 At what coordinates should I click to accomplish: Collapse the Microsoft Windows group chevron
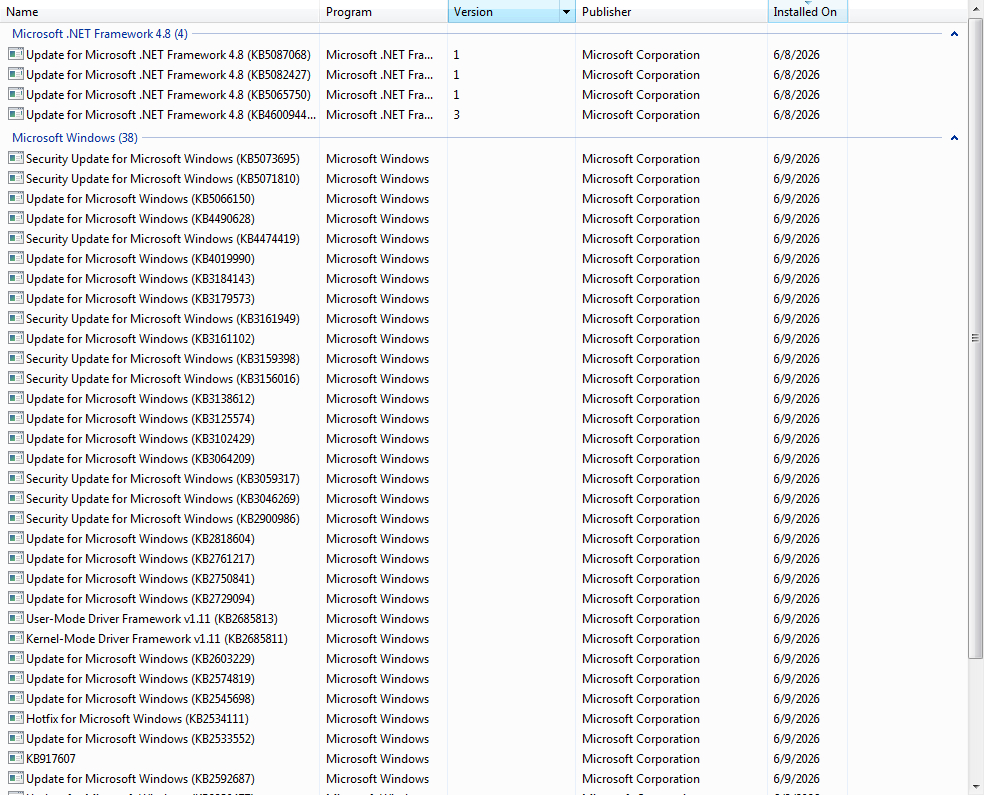[x=954, y=138]
